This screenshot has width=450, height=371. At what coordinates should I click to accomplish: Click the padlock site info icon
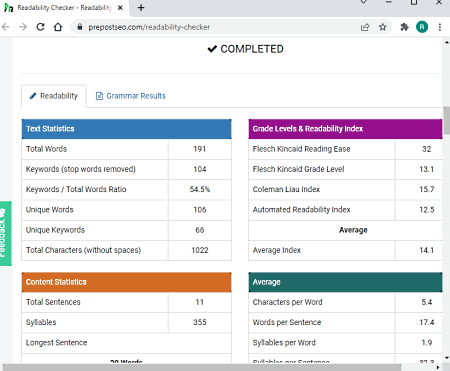(x=80, y=27)
